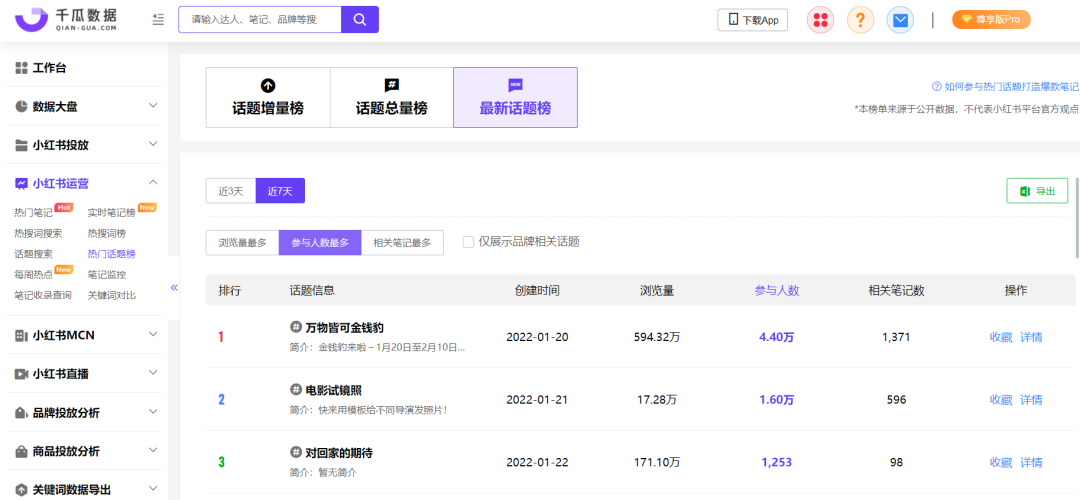Image resolution: width=1080 pixels, height=500 pixels.
Task: Open topic 电影试镜照
Action: coord(333,390)
